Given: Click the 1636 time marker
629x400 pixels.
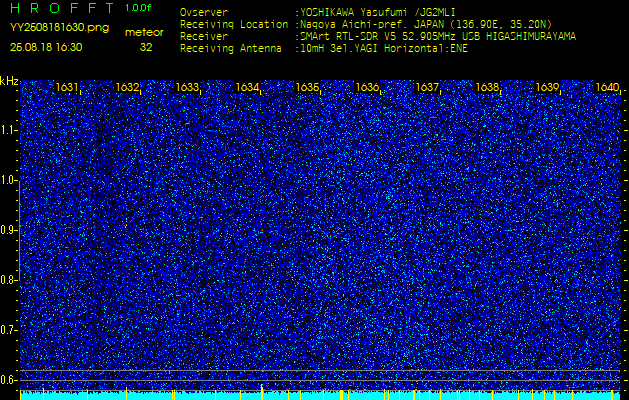Looking at the screenshot, I should pos(367,87).
